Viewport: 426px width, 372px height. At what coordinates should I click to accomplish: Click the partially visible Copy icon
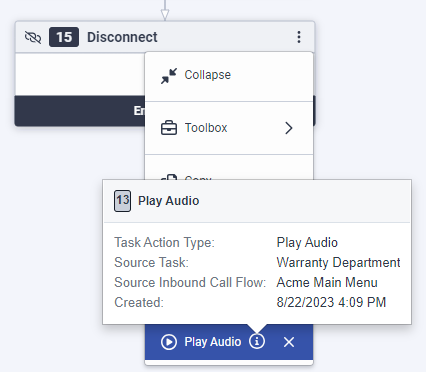[x=169, y=177]
